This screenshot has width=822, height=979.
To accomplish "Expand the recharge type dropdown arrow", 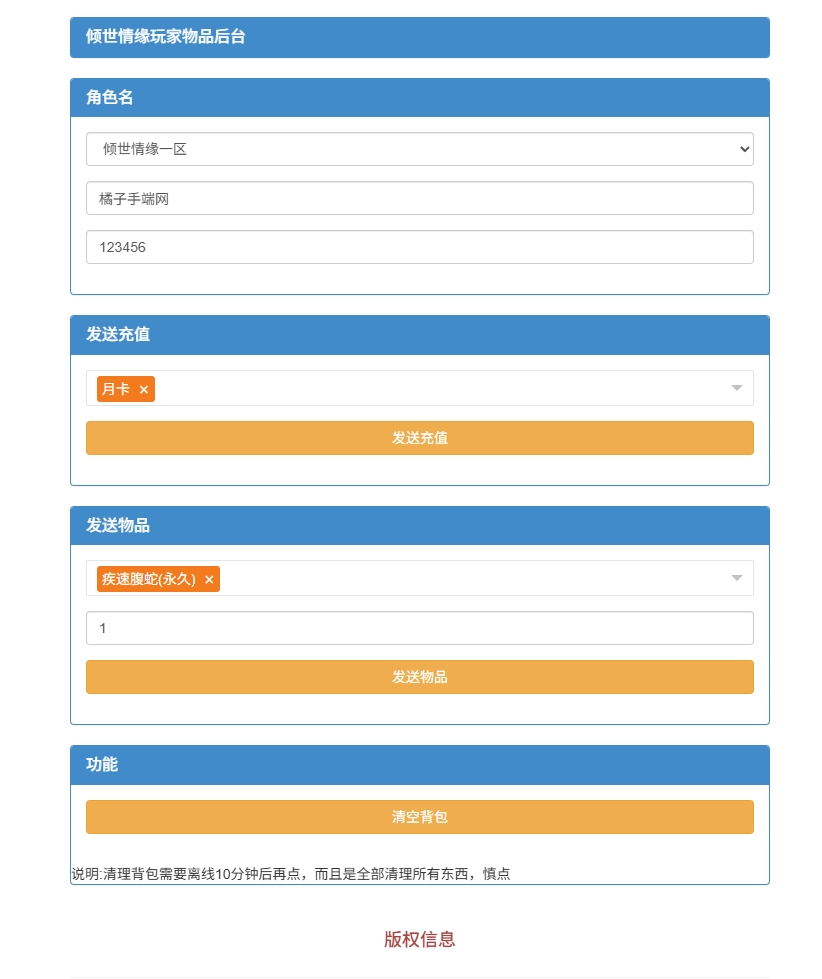I will [736, 388].
